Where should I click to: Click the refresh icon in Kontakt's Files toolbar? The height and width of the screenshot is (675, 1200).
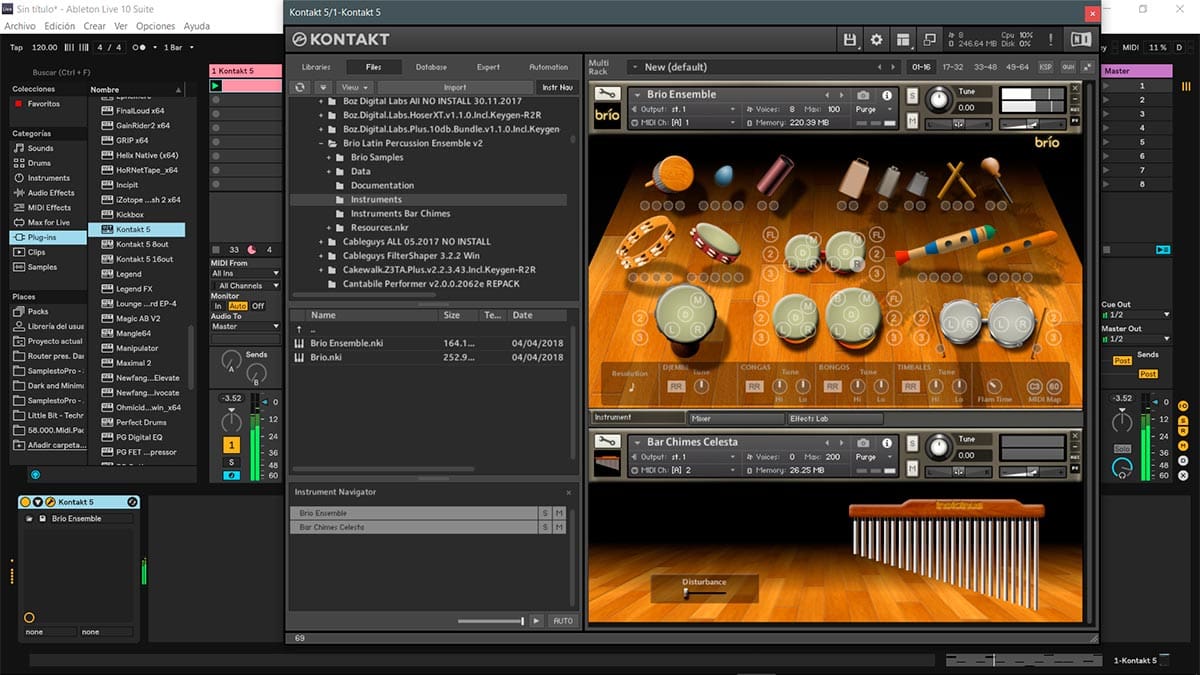pyautogui.click(x=300, y=88)
